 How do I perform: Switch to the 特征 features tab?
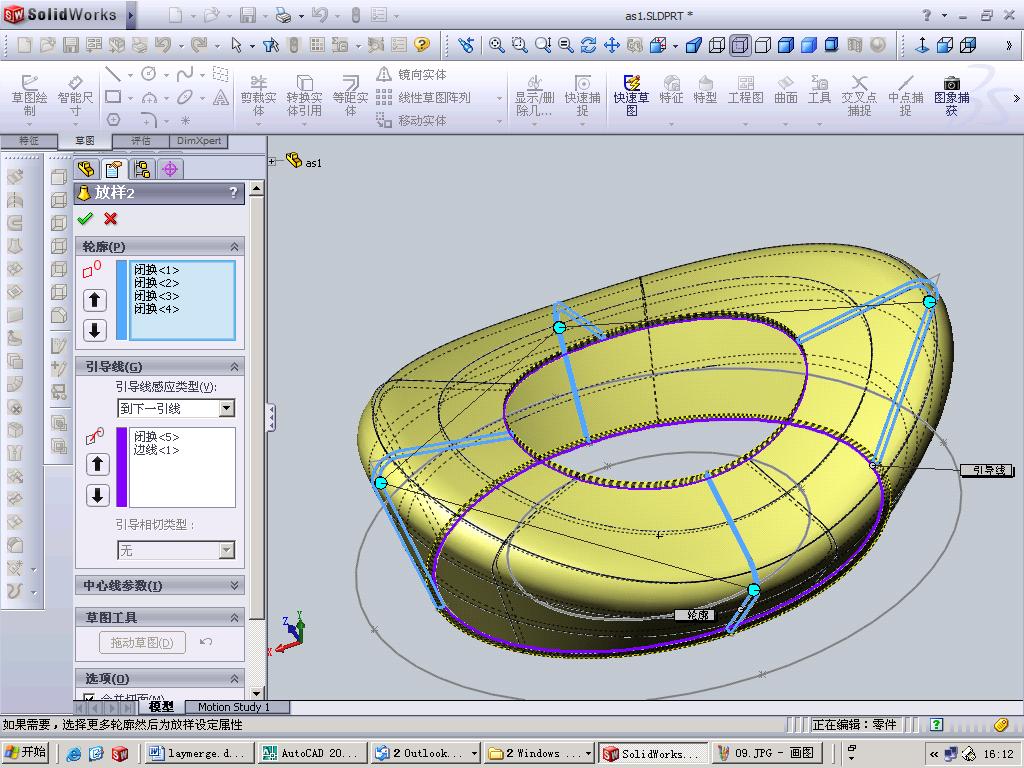(x=29, y=141)
